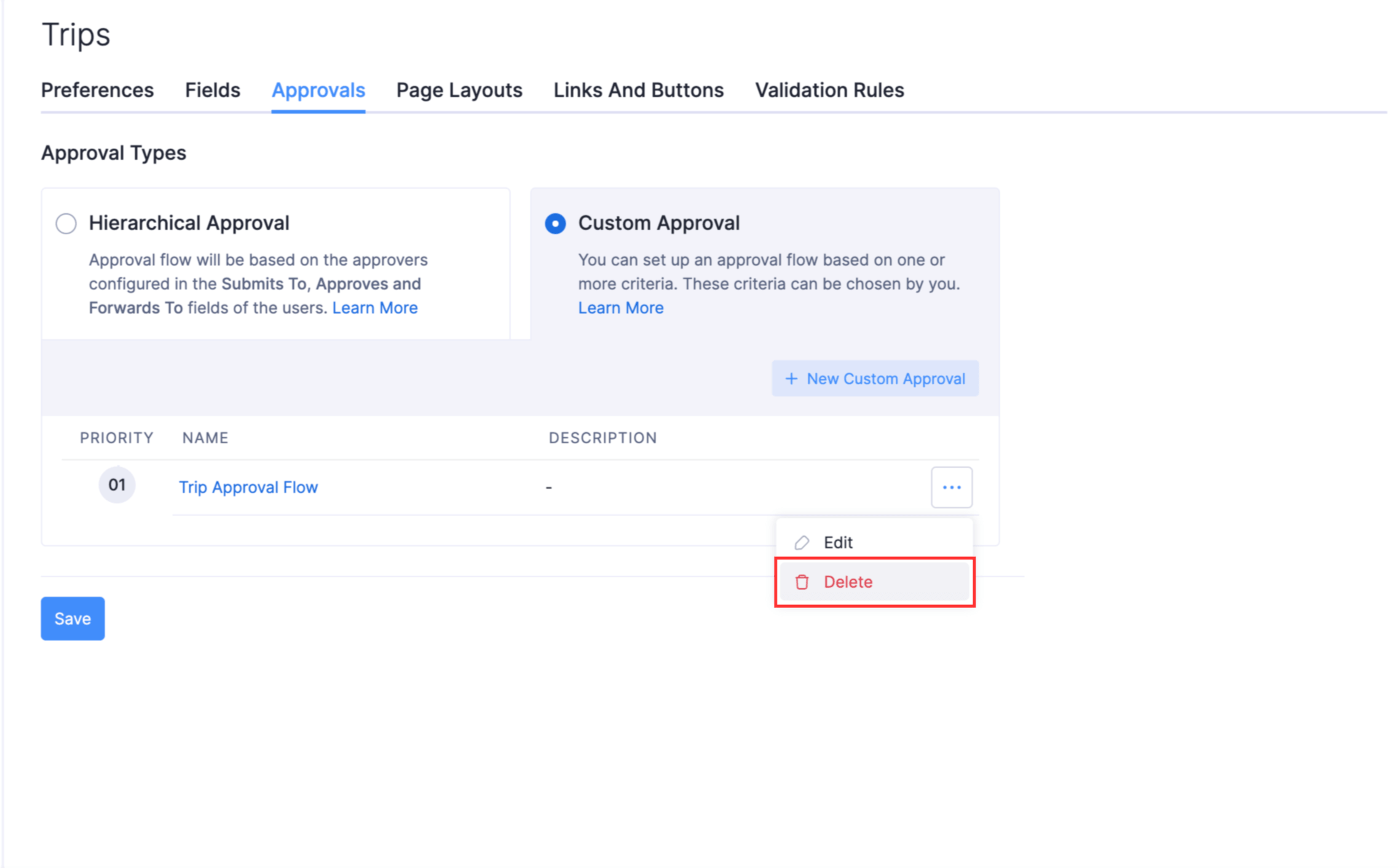Select the Approvals tab
This screenshot has height=868, width=1398.
(318, 90)
